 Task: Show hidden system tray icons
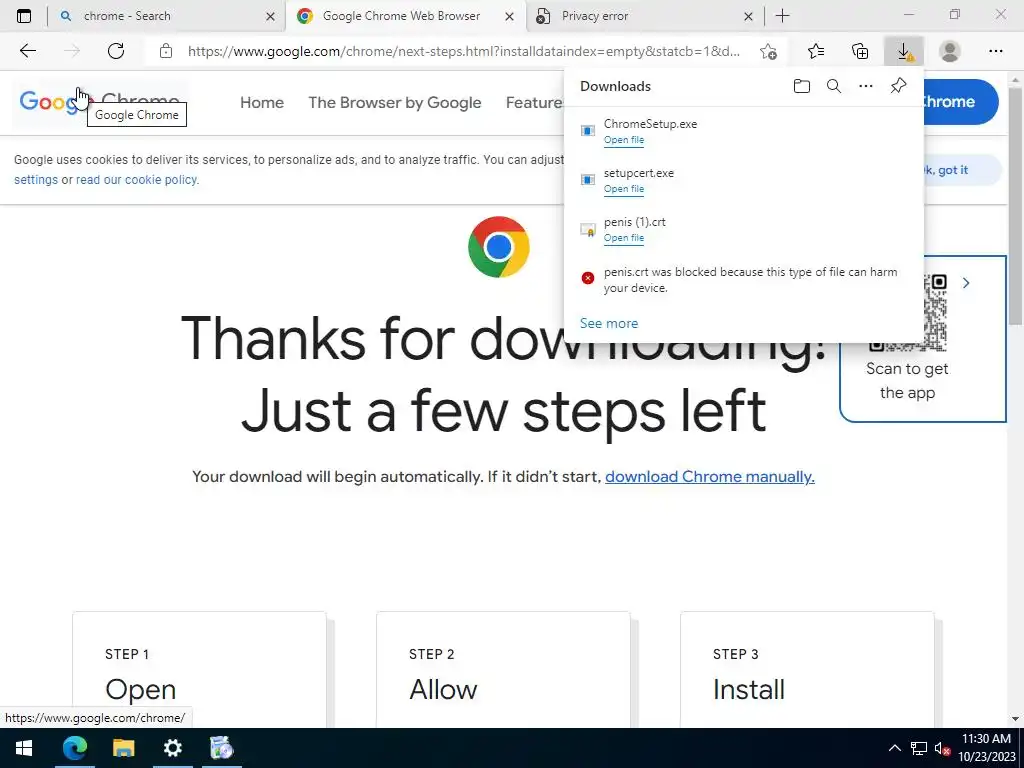click(895, 748)
